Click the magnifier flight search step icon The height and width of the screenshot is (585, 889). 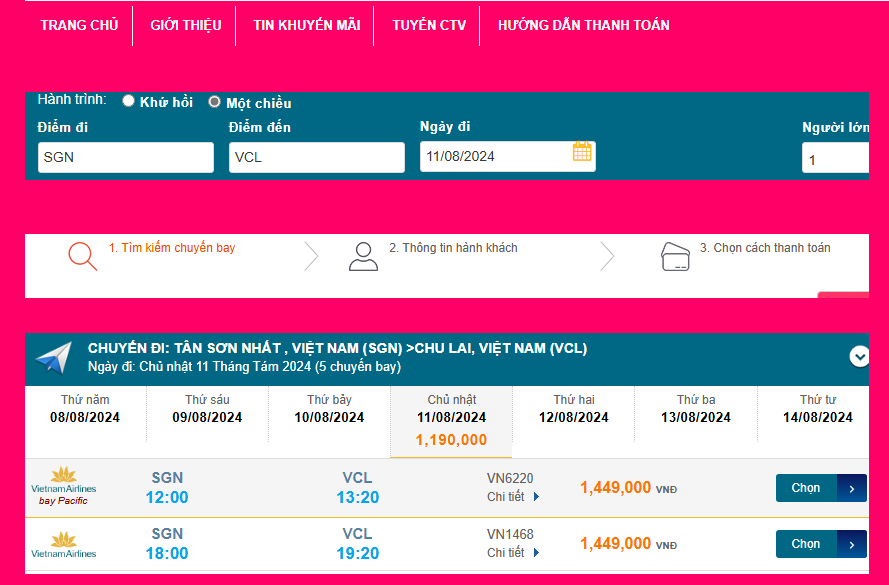83,257
